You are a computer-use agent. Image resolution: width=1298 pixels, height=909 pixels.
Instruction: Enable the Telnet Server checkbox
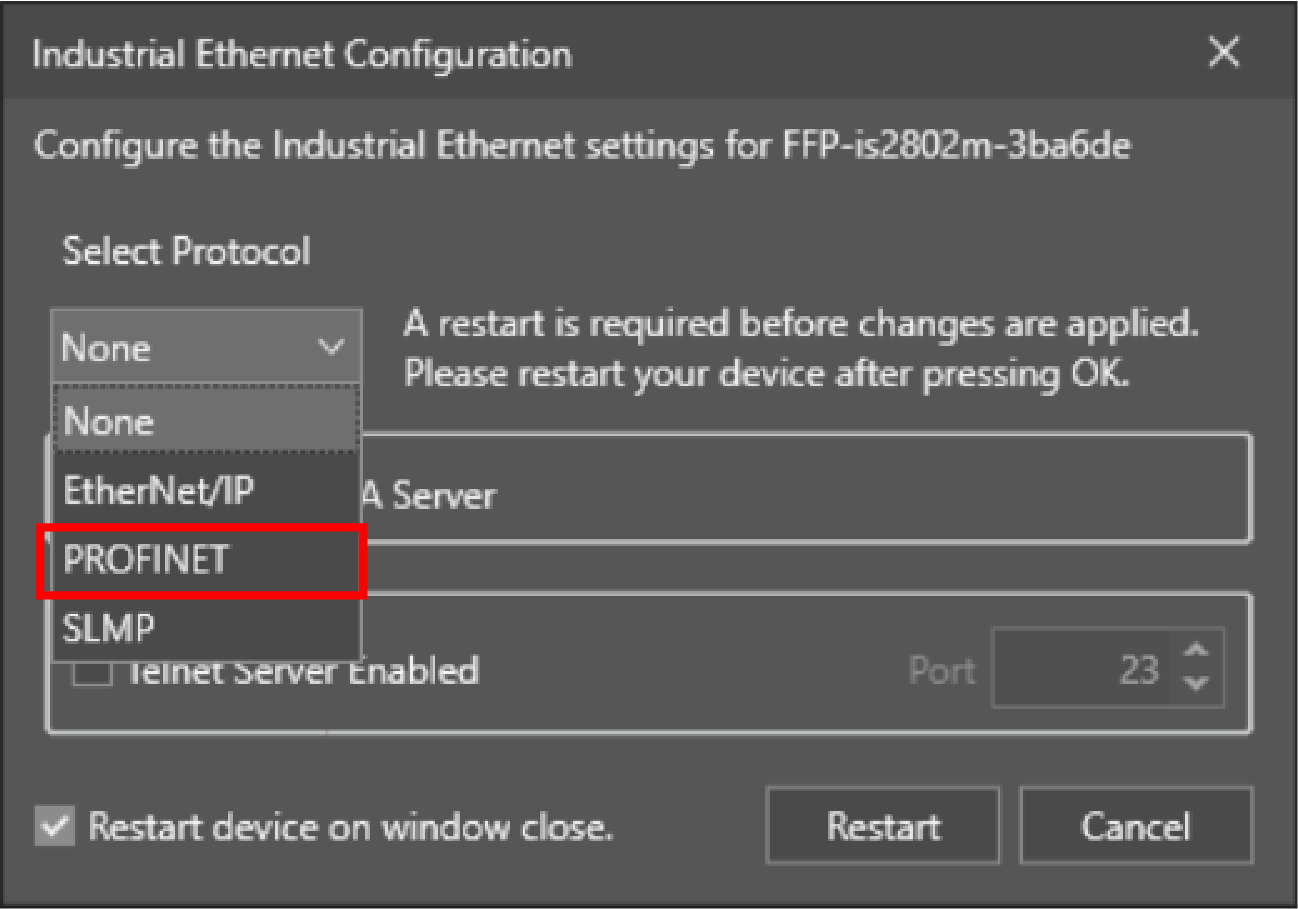click(93, 672)
